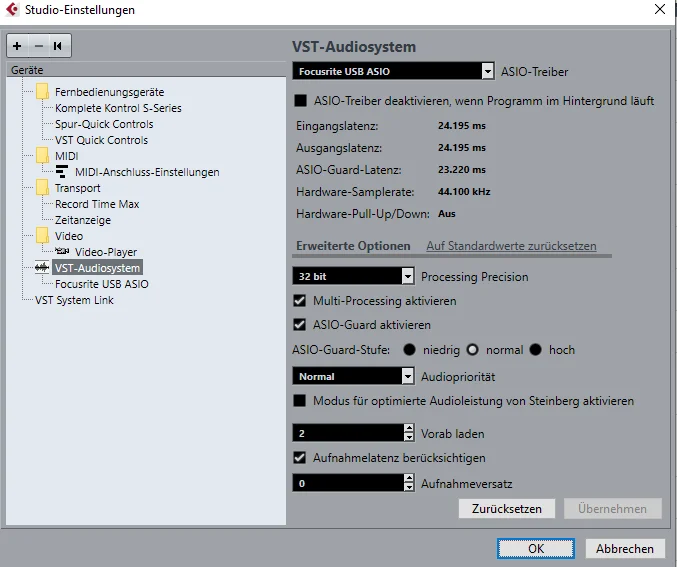Click the MIDI folder icon
Image resolution: width=677 pixels, height=567 pixels.
pos(42,155)
